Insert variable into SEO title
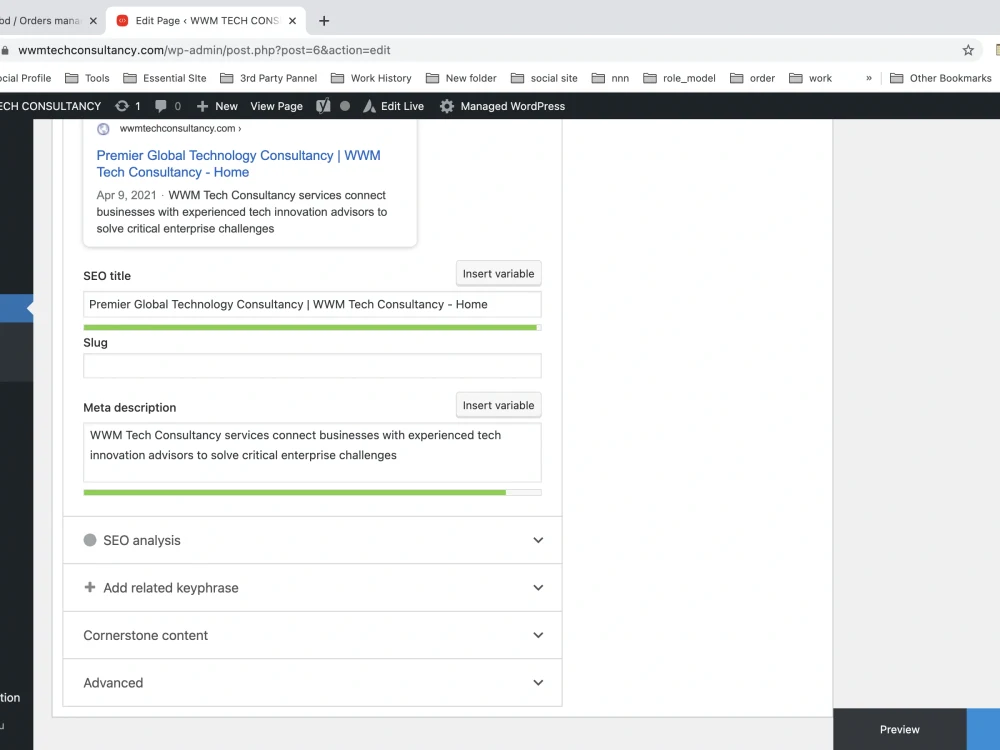The image size is (1000, 750). pyautogui.click(x=498, y=274)
